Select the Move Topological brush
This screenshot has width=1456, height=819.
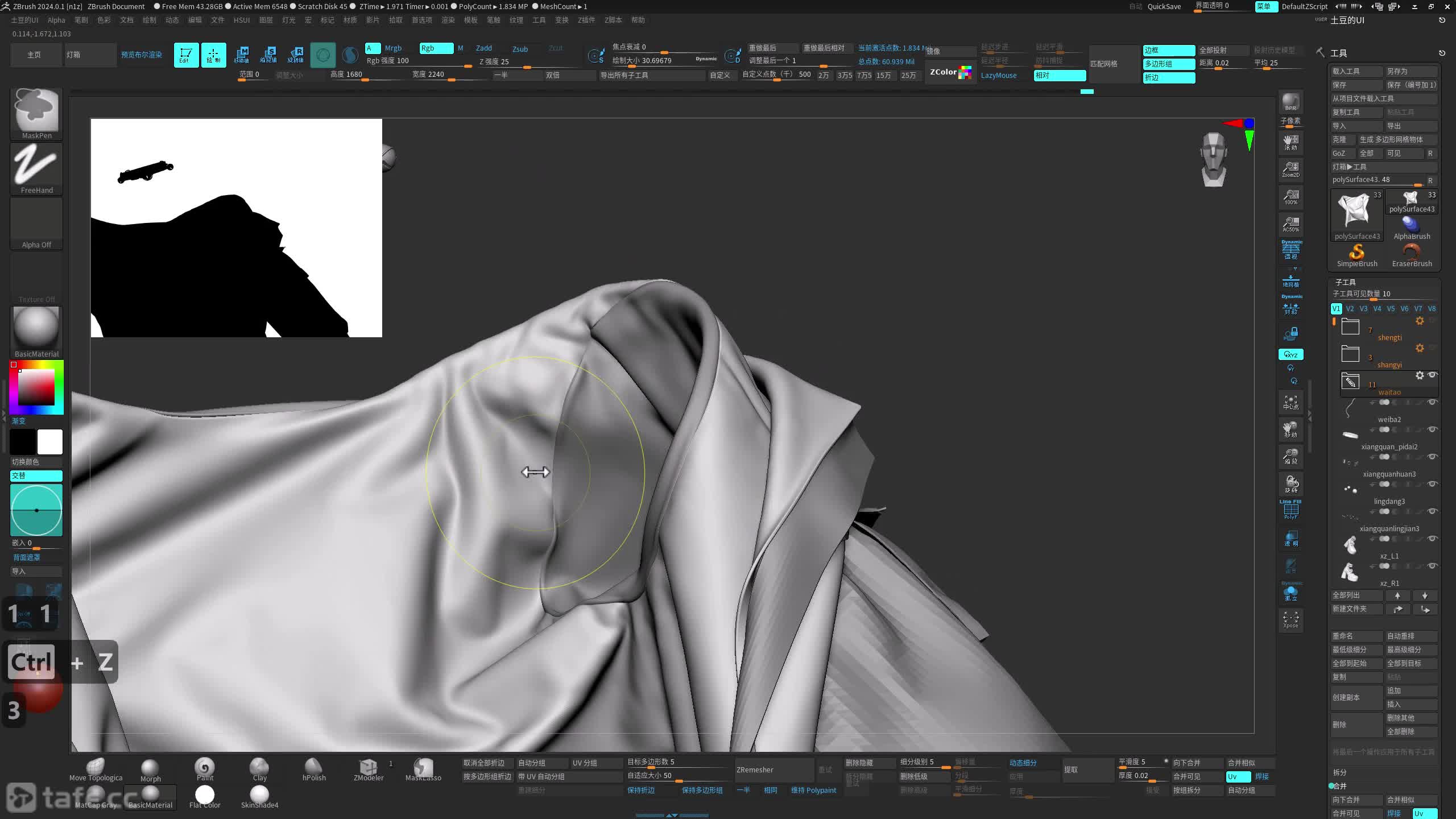point(96,770)
